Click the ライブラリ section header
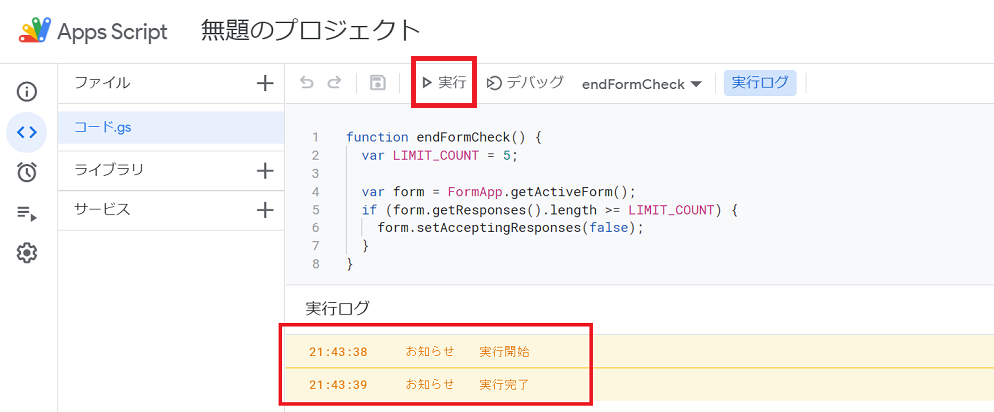This screenshot has width=994, height=412. pyautogui.click(x=109, y=170)
